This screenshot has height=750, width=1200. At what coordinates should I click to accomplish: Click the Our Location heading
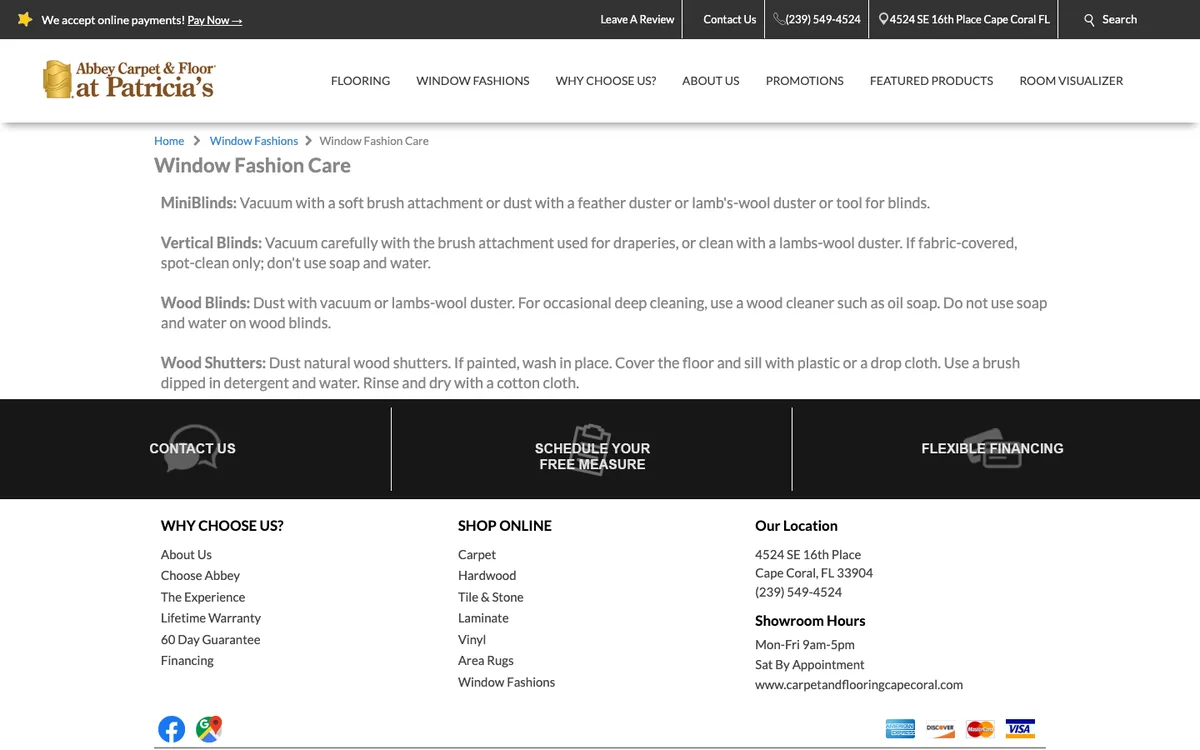(x=796, y=526)
